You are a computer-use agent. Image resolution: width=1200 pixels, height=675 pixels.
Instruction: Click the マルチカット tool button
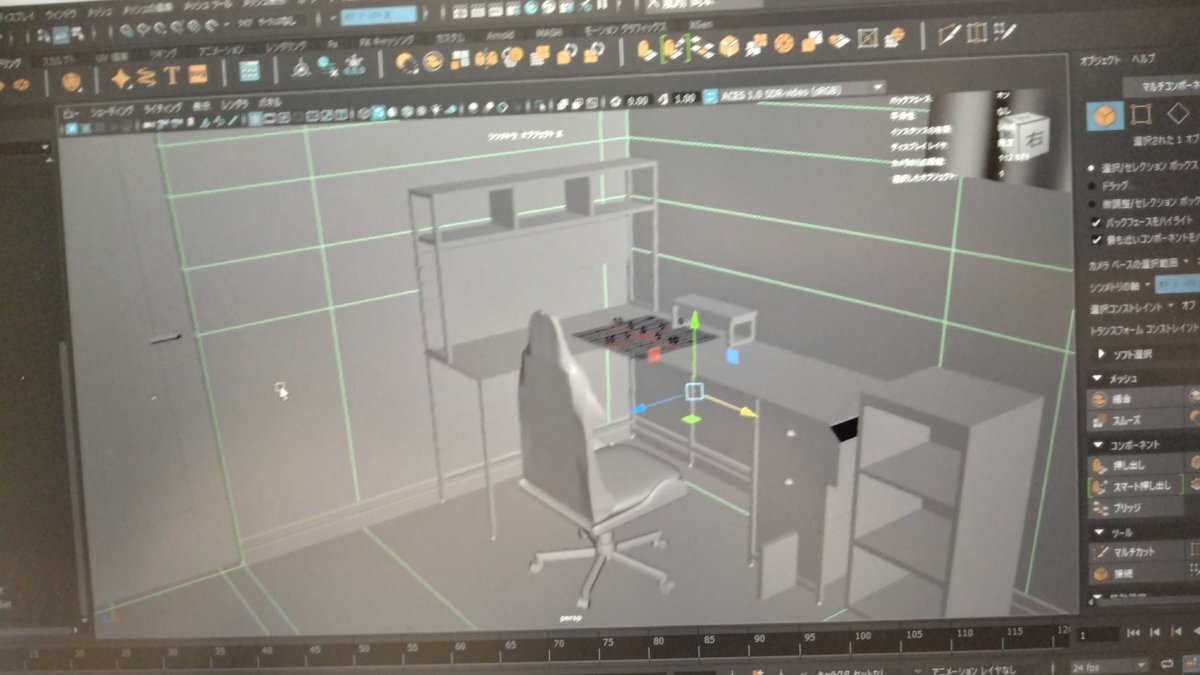tap(1137, 551)
